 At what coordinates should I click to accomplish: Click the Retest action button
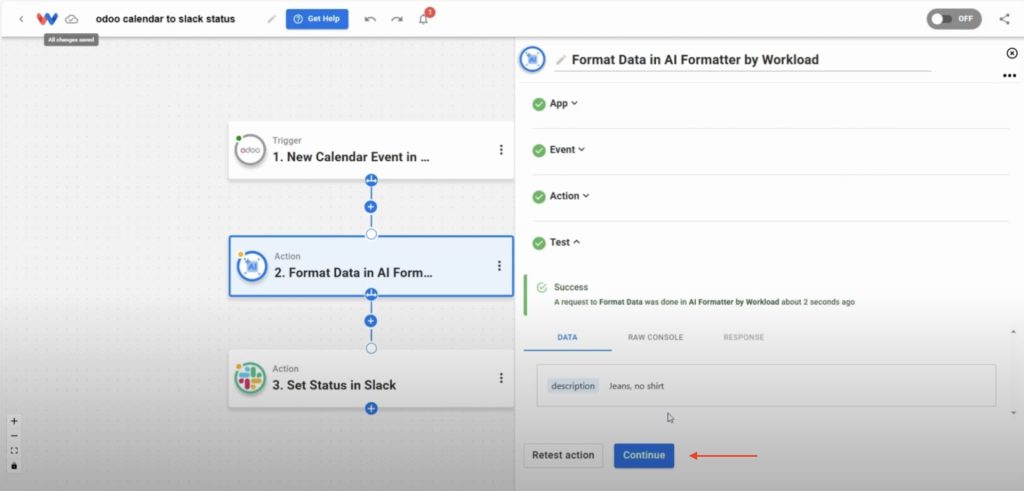click(x=563, y=455)
